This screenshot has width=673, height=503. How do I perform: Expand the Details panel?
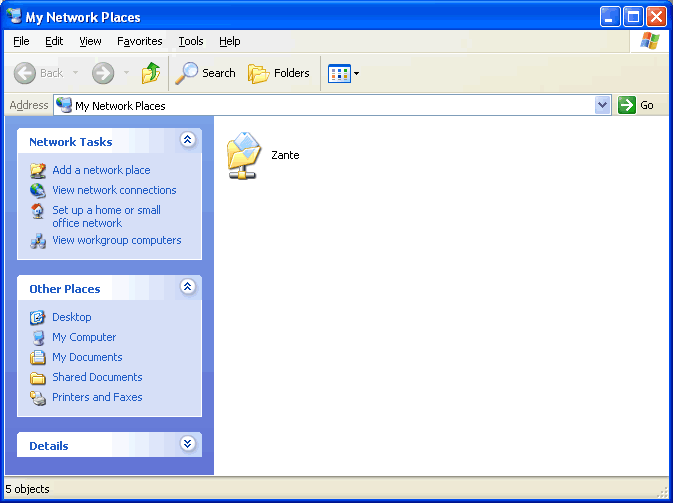[x=187, y=445]
